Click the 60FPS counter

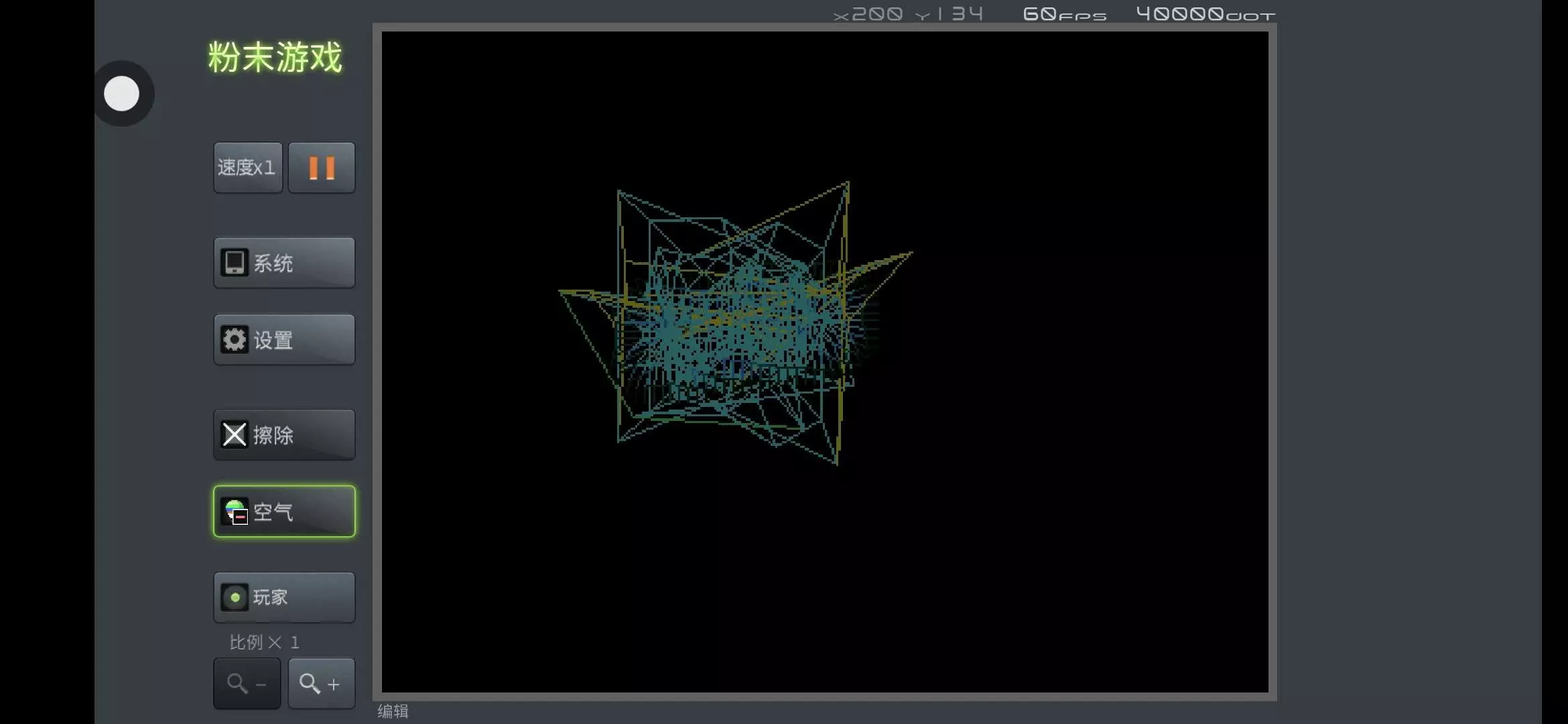click(x=1064, y=14)
